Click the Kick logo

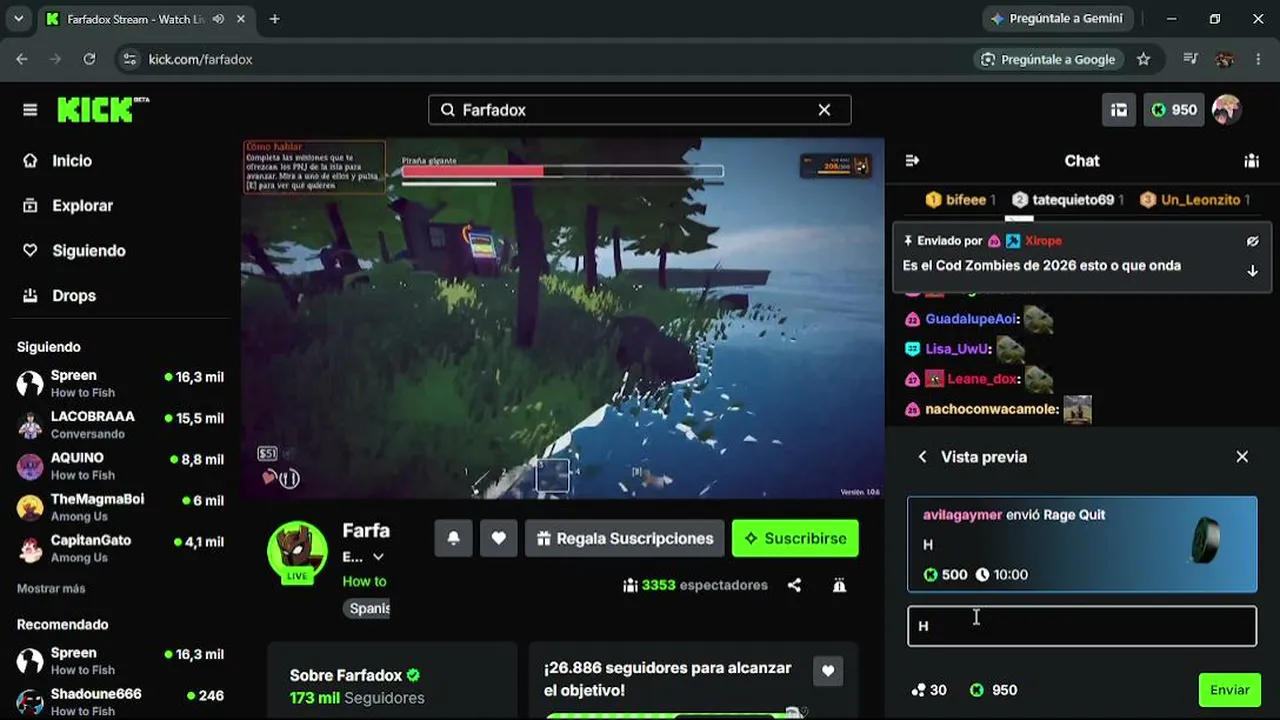click(103, 109)
